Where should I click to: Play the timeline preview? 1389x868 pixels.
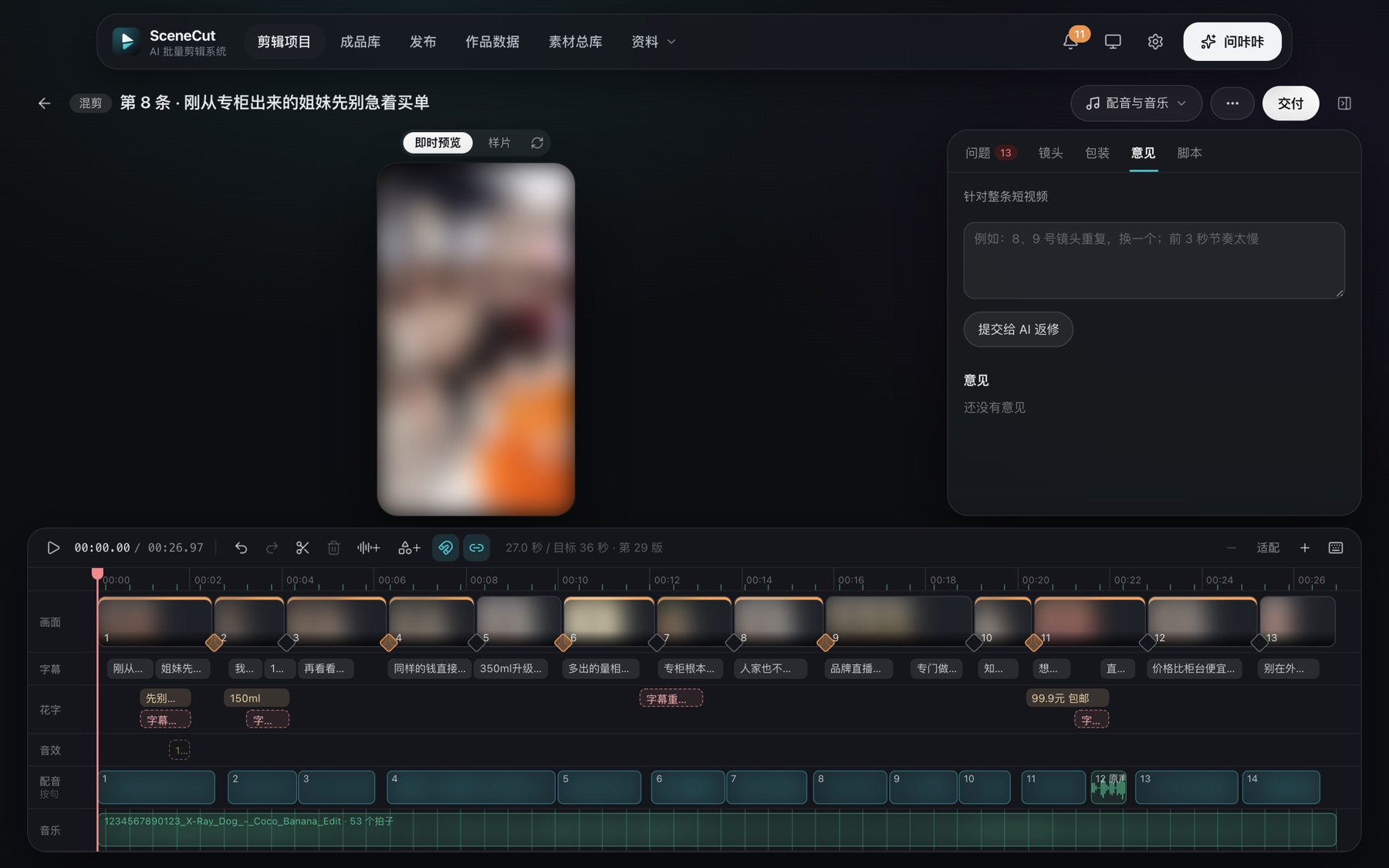[x=53, y=548]
